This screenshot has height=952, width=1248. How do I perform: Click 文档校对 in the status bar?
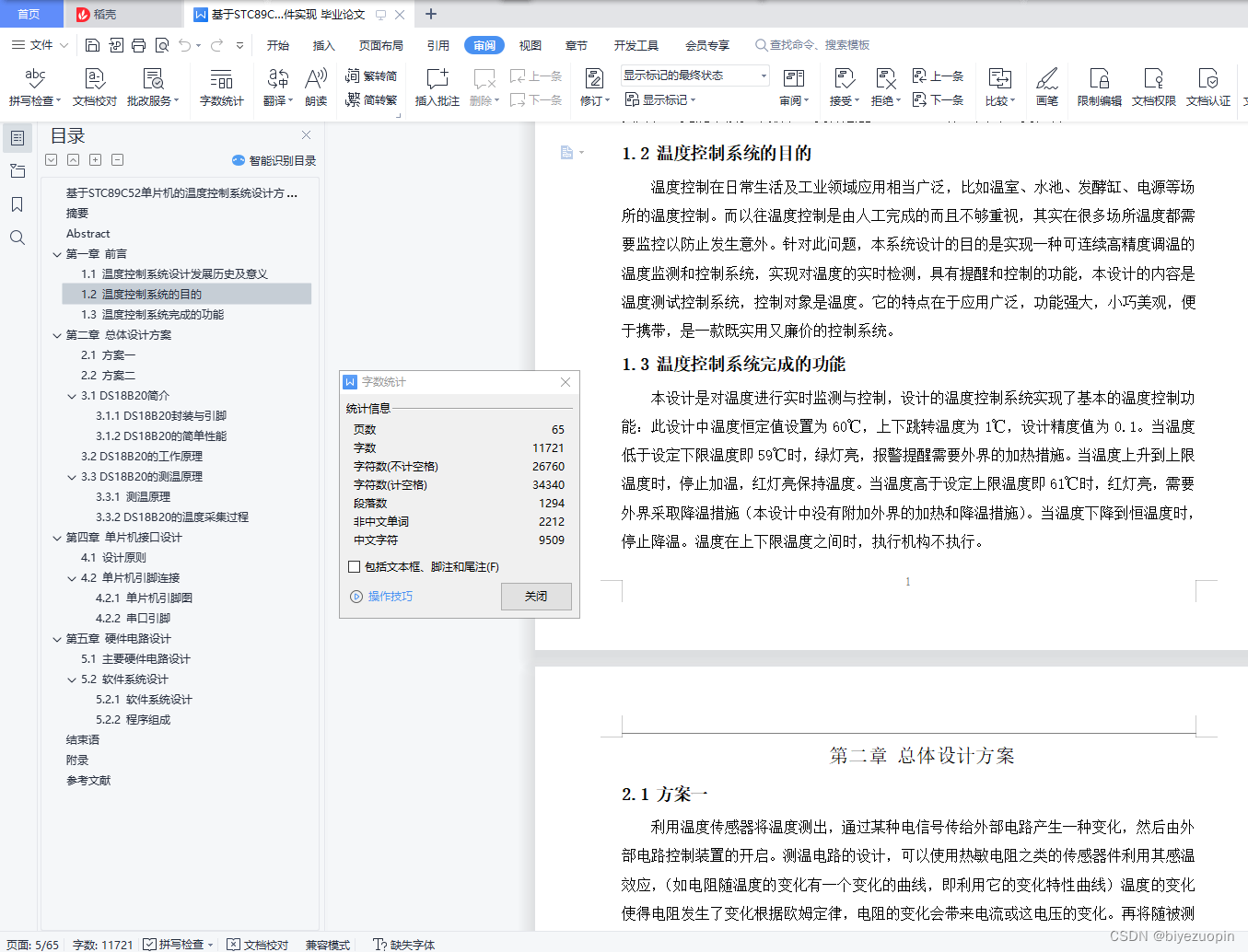coord(258,944)
